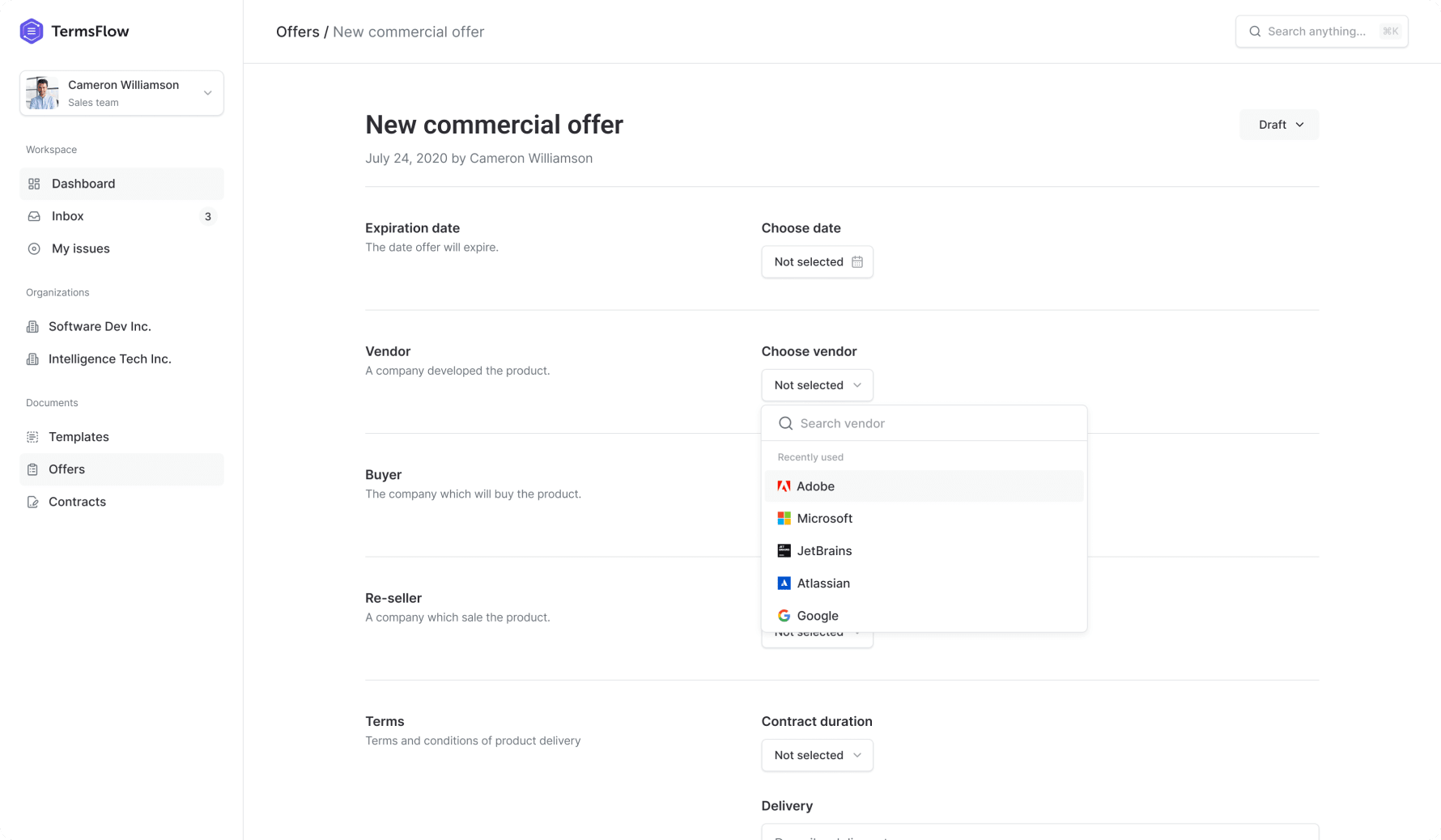The width and height of the screenshot is (1441, 840).
Task: Open the Contract duration dropdown
Action: click(x=817, y=755)
